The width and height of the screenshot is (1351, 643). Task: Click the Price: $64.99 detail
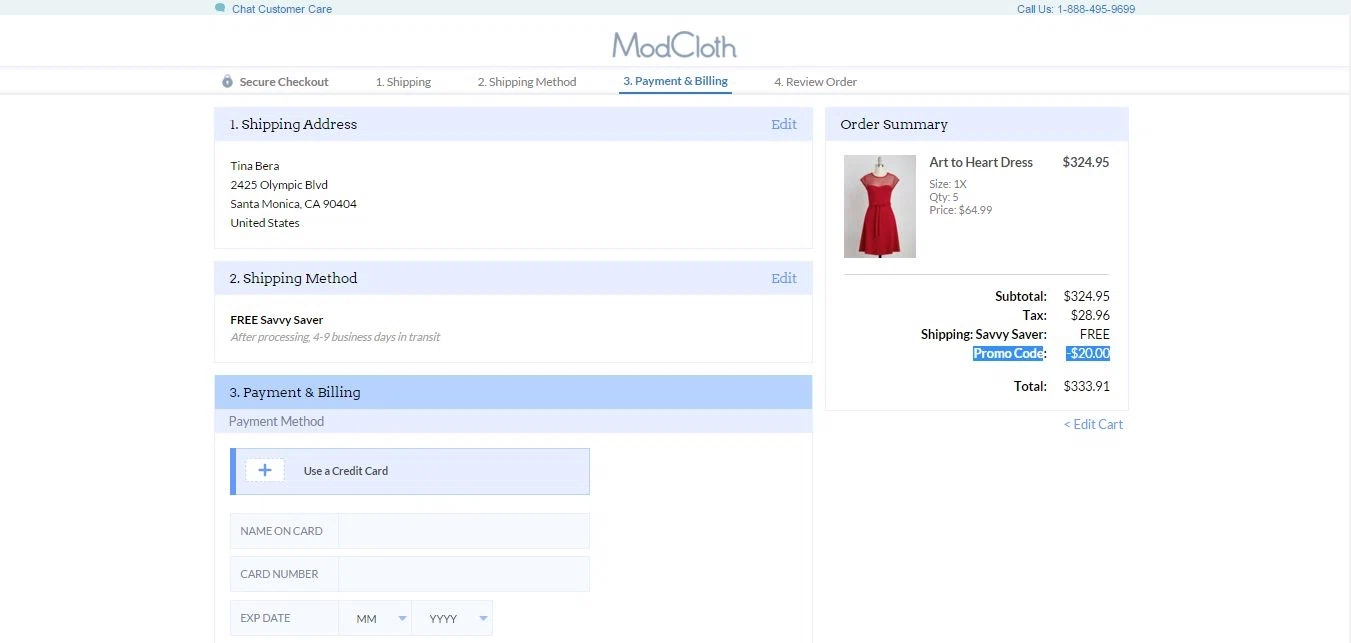[x=961, y=210]
